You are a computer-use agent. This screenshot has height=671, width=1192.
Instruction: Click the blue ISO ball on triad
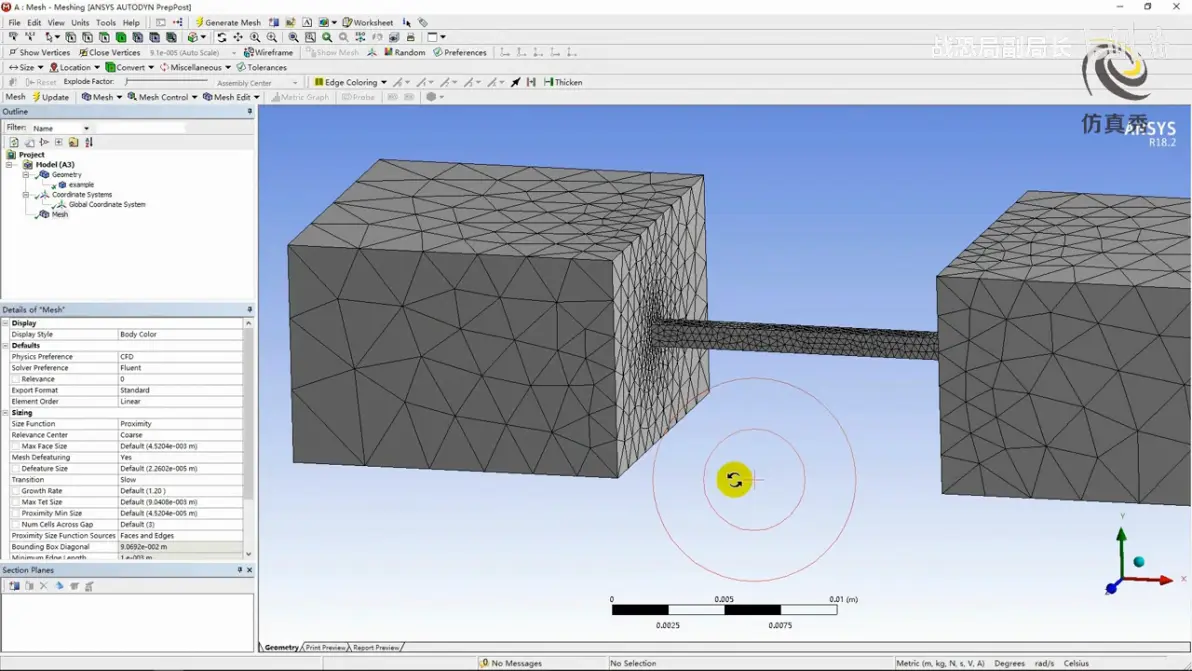(1139, 562)
